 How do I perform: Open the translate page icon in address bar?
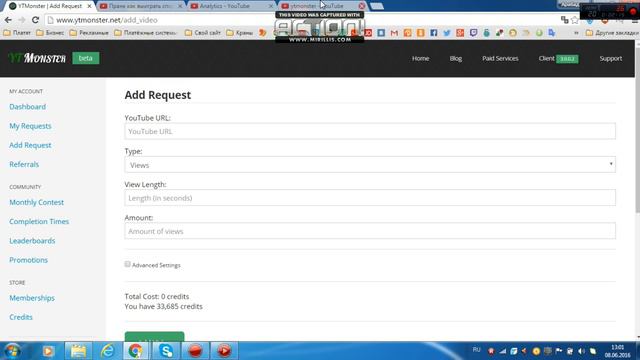tap(564, 20)
